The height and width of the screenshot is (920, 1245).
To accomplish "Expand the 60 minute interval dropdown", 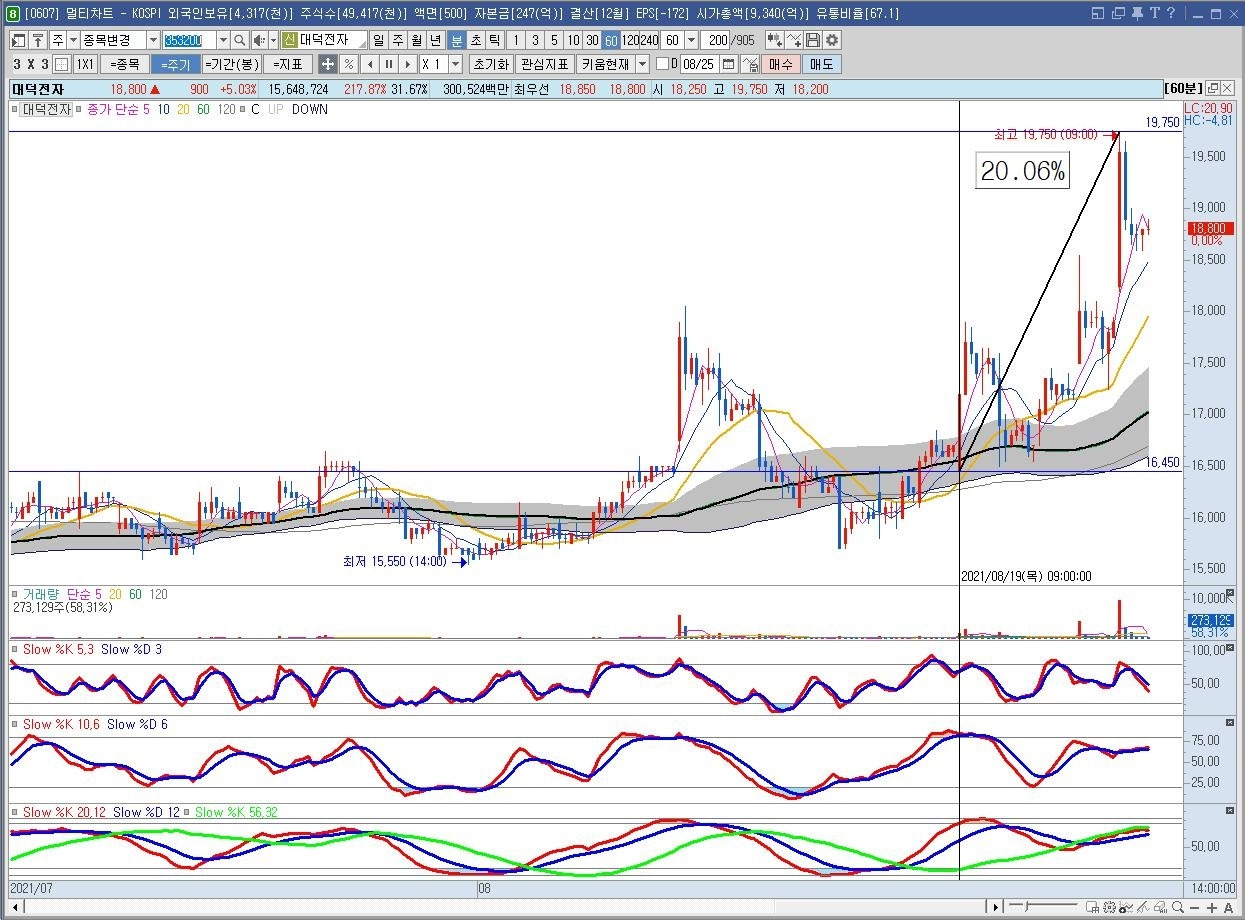I will tap(691, 40).
